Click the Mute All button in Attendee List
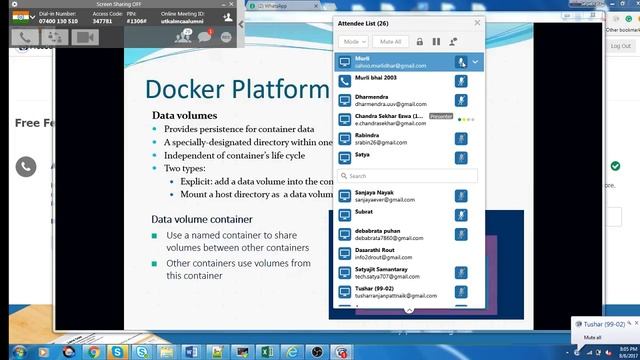The image size is (640, 360). coord(391,42)
